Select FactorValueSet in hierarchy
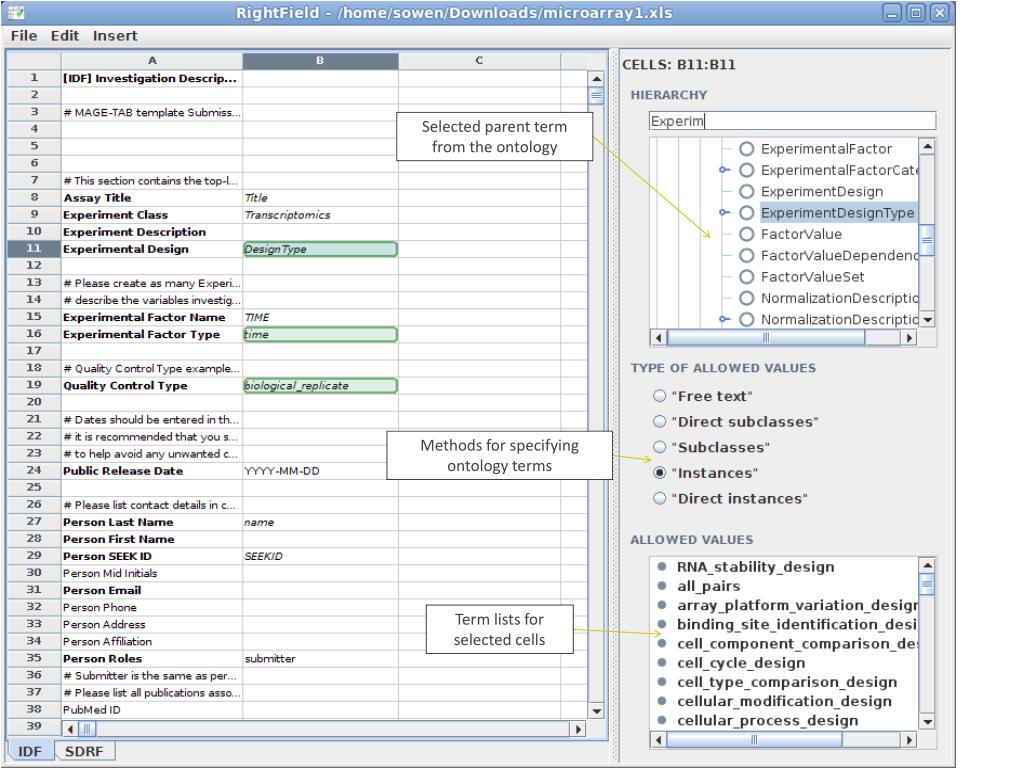 [x=812, y=277]
